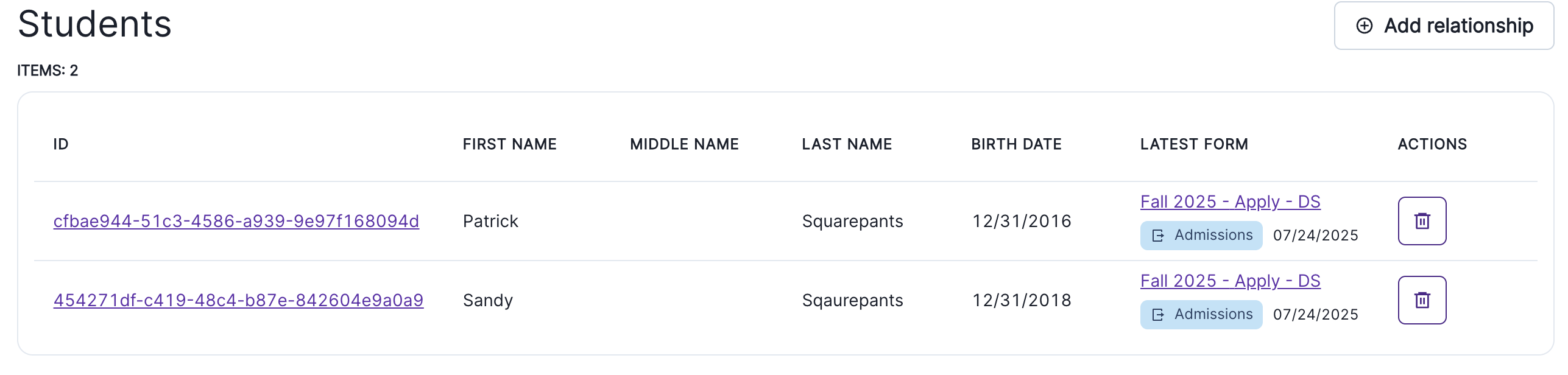
Task: Click the plus icon in Add relationship
Action: (x=1364, y=26)
